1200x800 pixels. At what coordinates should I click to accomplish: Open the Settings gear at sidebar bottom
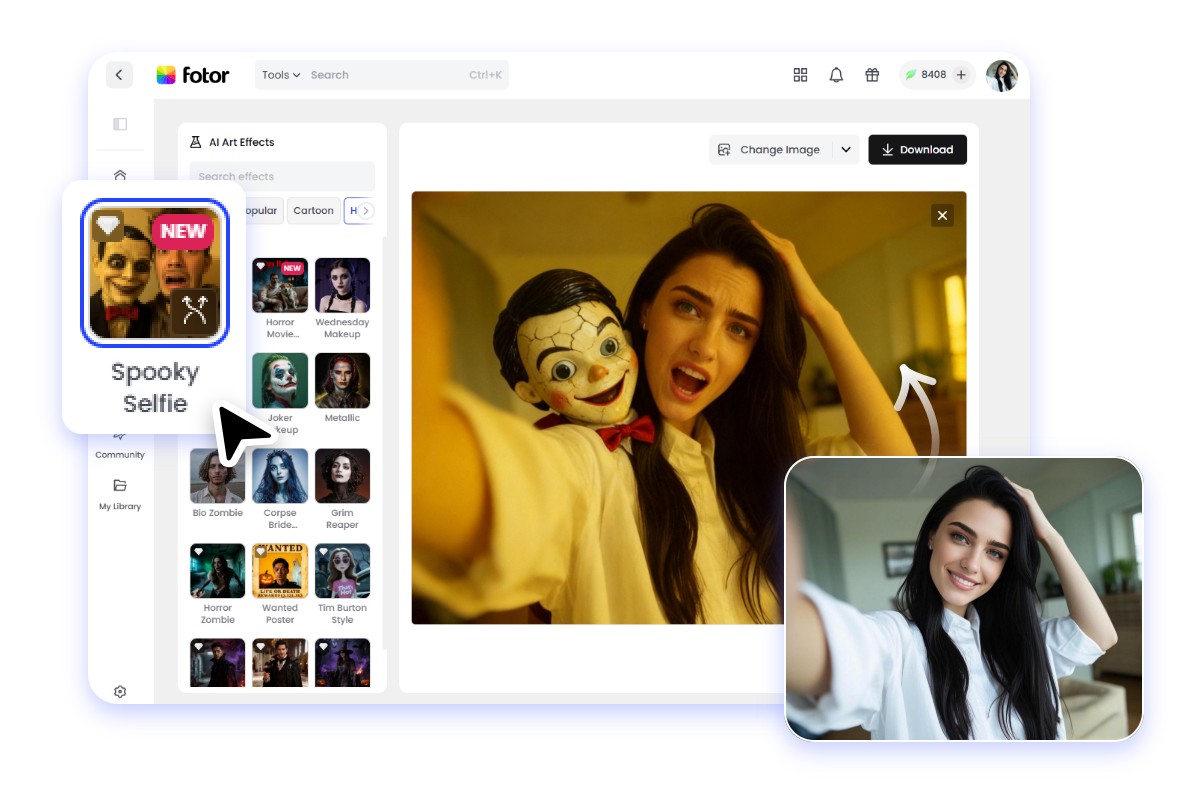tap(120, 691)
